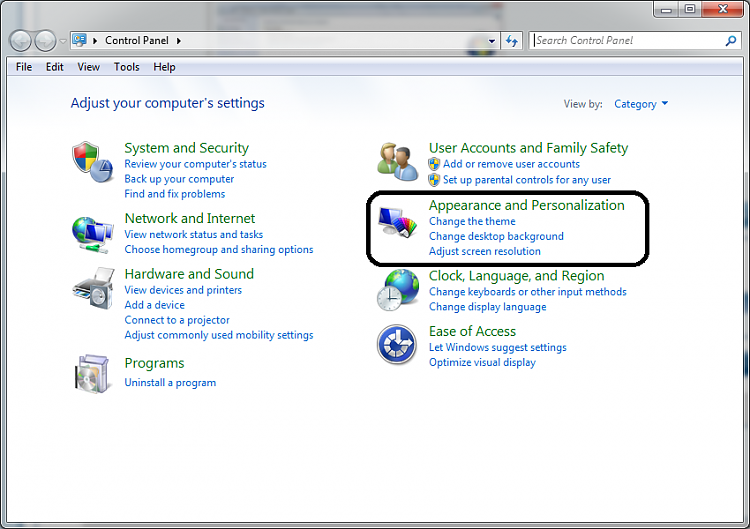Open System and Security heading link
The width and height of the screenshot is (750, 529).
tap(187, 148)
